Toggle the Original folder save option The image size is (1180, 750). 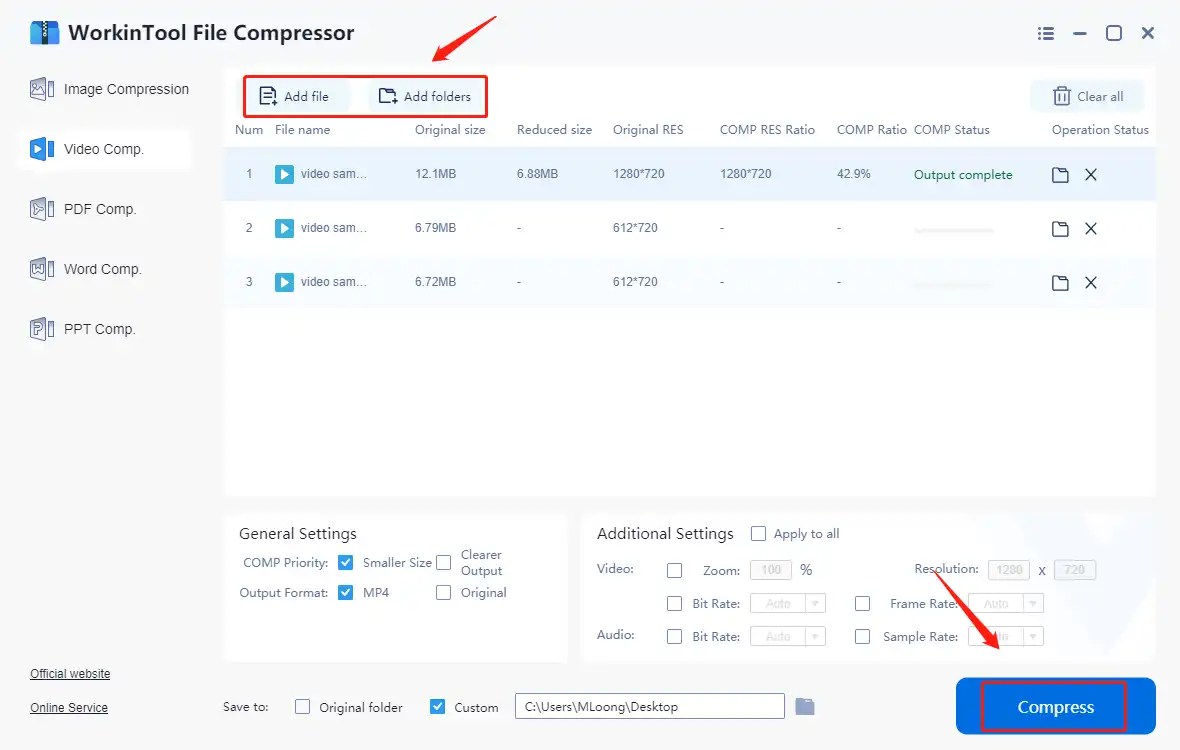click(302, 706)
